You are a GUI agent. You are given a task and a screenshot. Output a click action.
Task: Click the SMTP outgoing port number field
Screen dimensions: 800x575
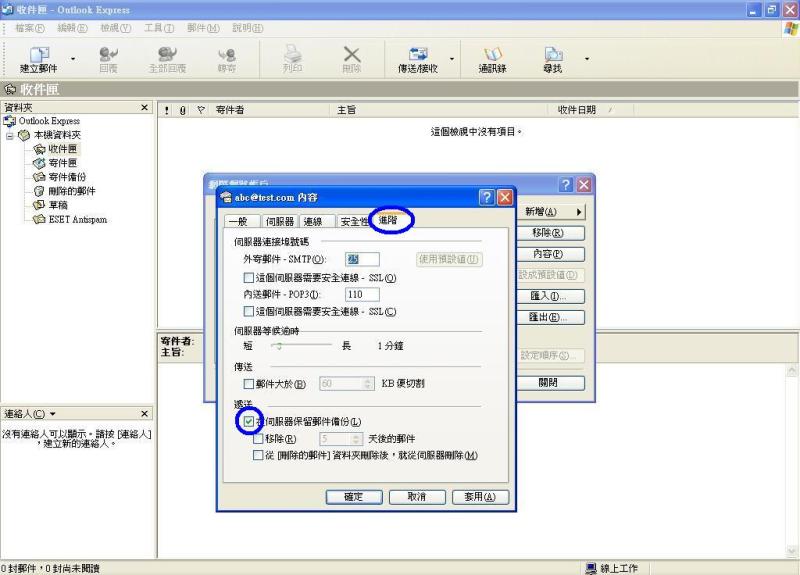tap(362, 259)
